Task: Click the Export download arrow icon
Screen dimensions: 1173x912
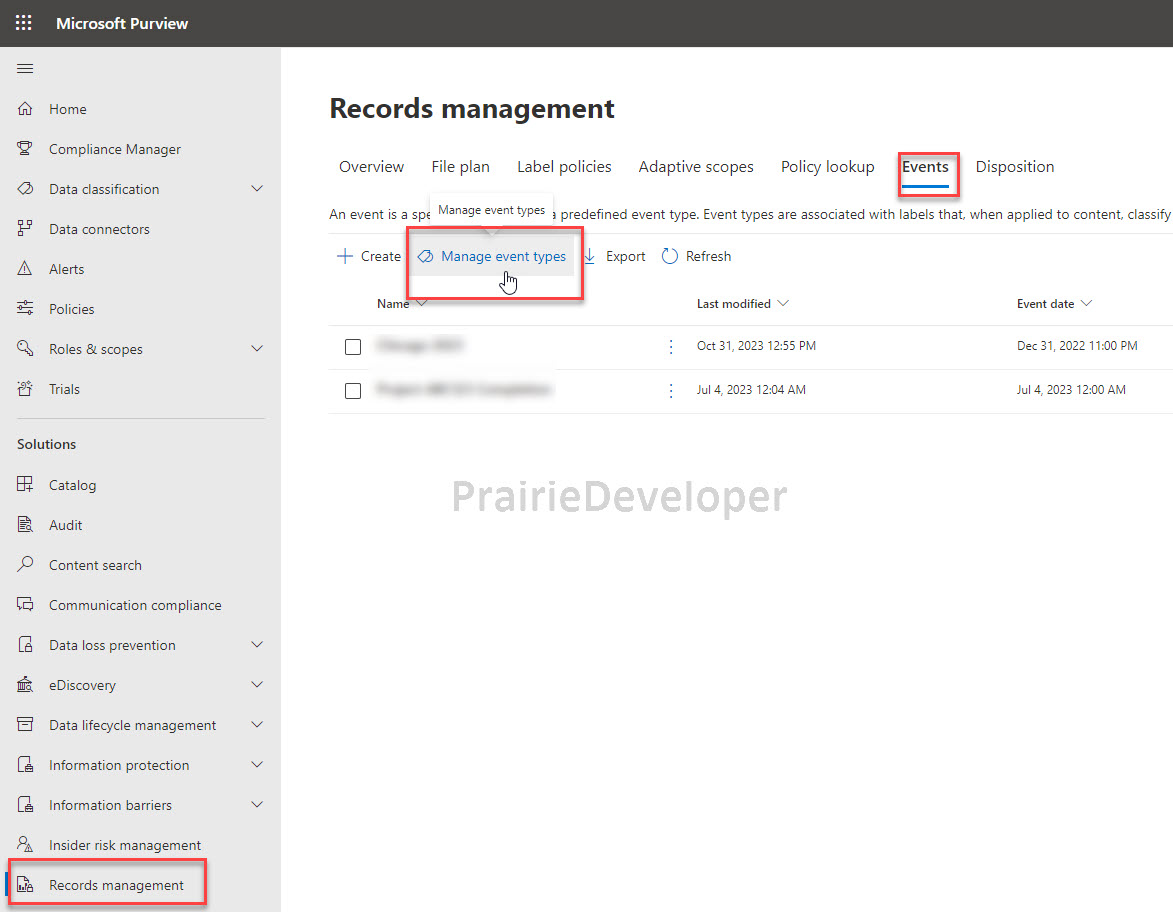Action: (x=589, y=256)
